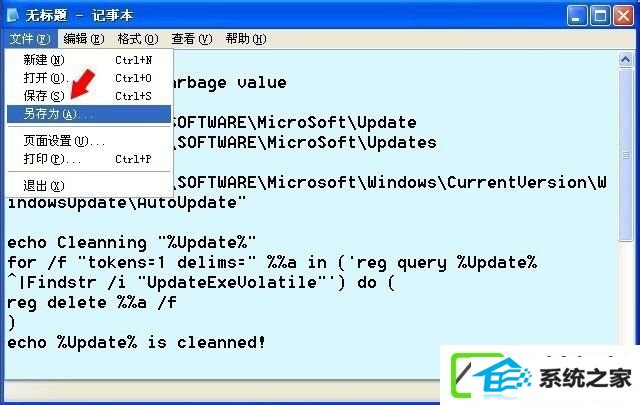
Task: Close the Notepad window
Action: 623,16
